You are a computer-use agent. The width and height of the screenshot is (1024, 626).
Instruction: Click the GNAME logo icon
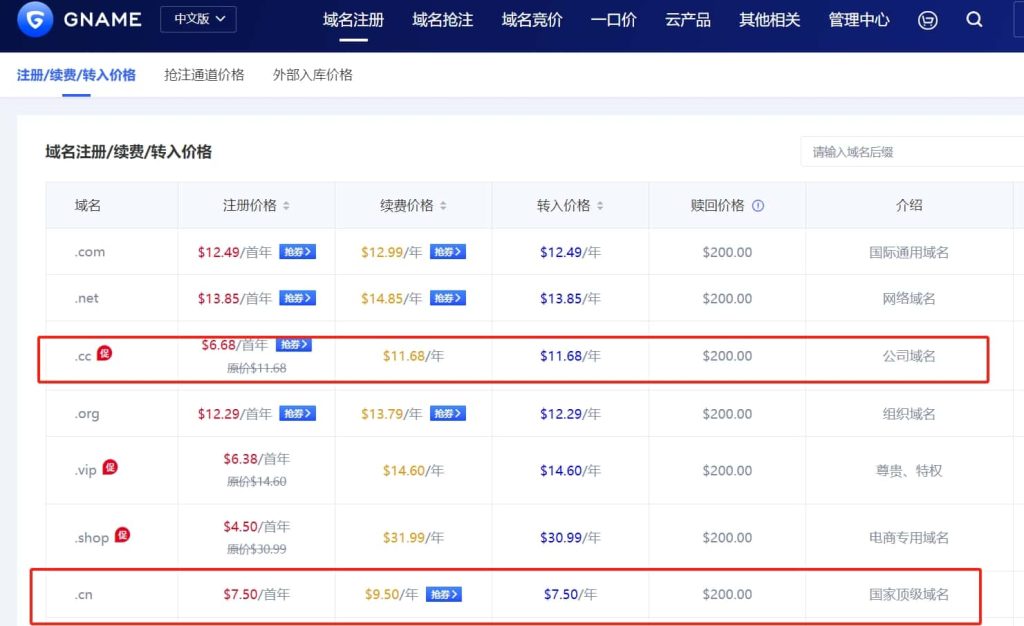click(34, 20)
